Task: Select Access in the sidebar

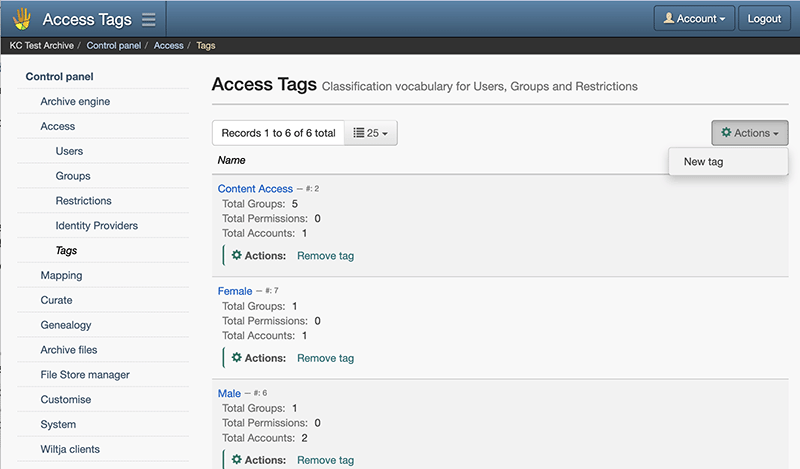Action: 58,126
